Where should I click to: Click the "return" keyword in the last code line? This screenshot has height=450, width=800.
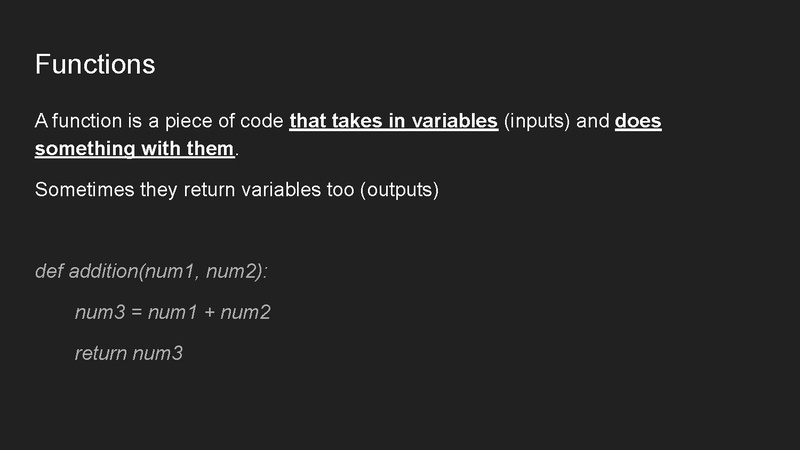(x=101, y=353)
